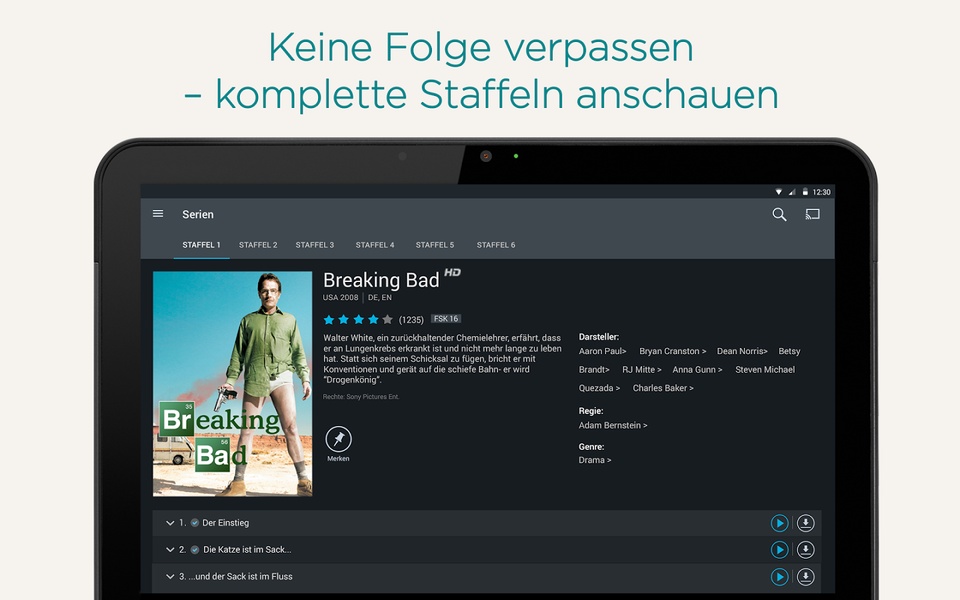Open the Drama genre link
The width and height of the screenshot is (960, 600).
click(x=594, y=460)
